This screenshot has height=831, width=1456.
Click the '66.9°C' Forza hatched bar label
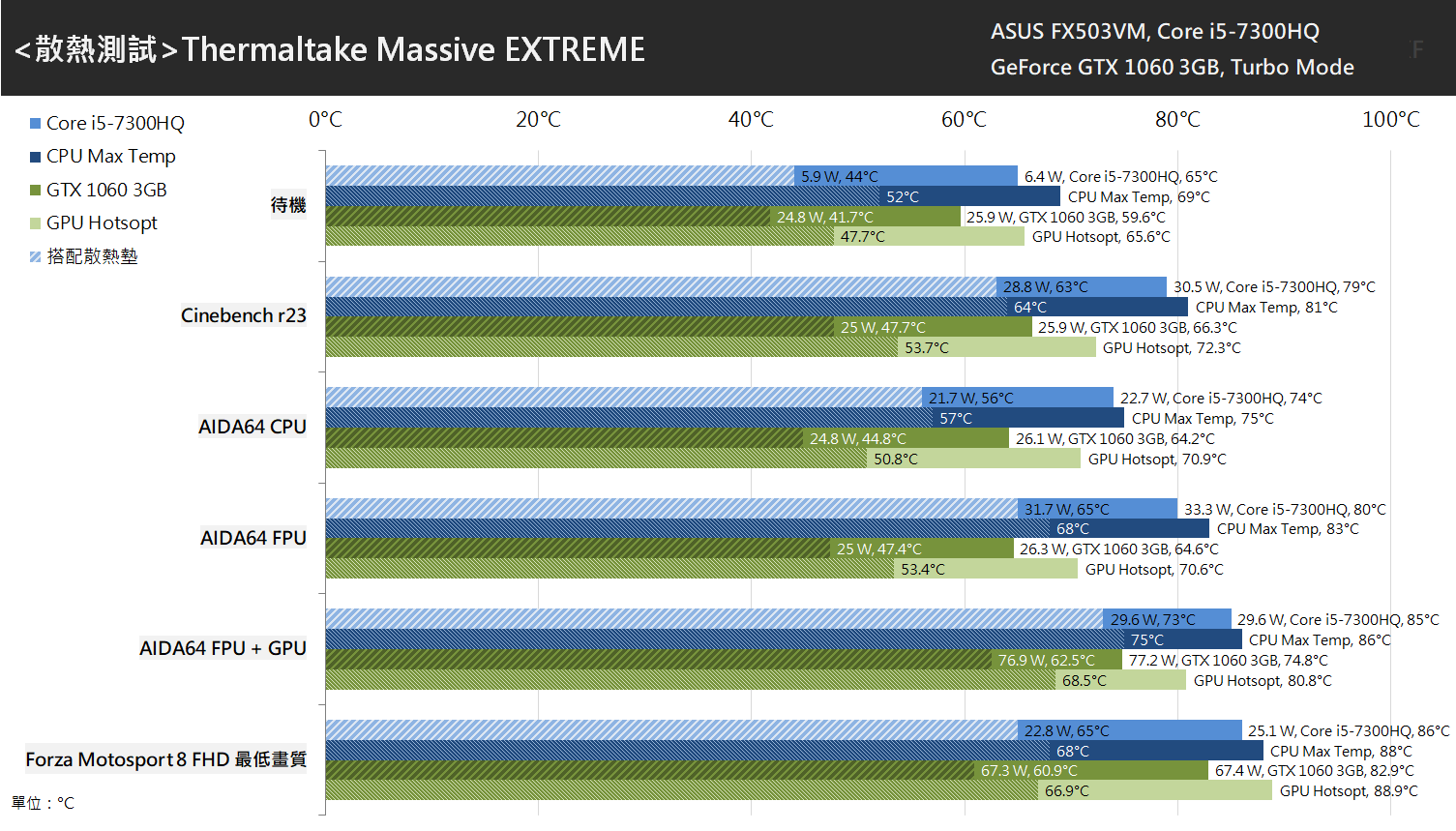[x=1067, y=790]
